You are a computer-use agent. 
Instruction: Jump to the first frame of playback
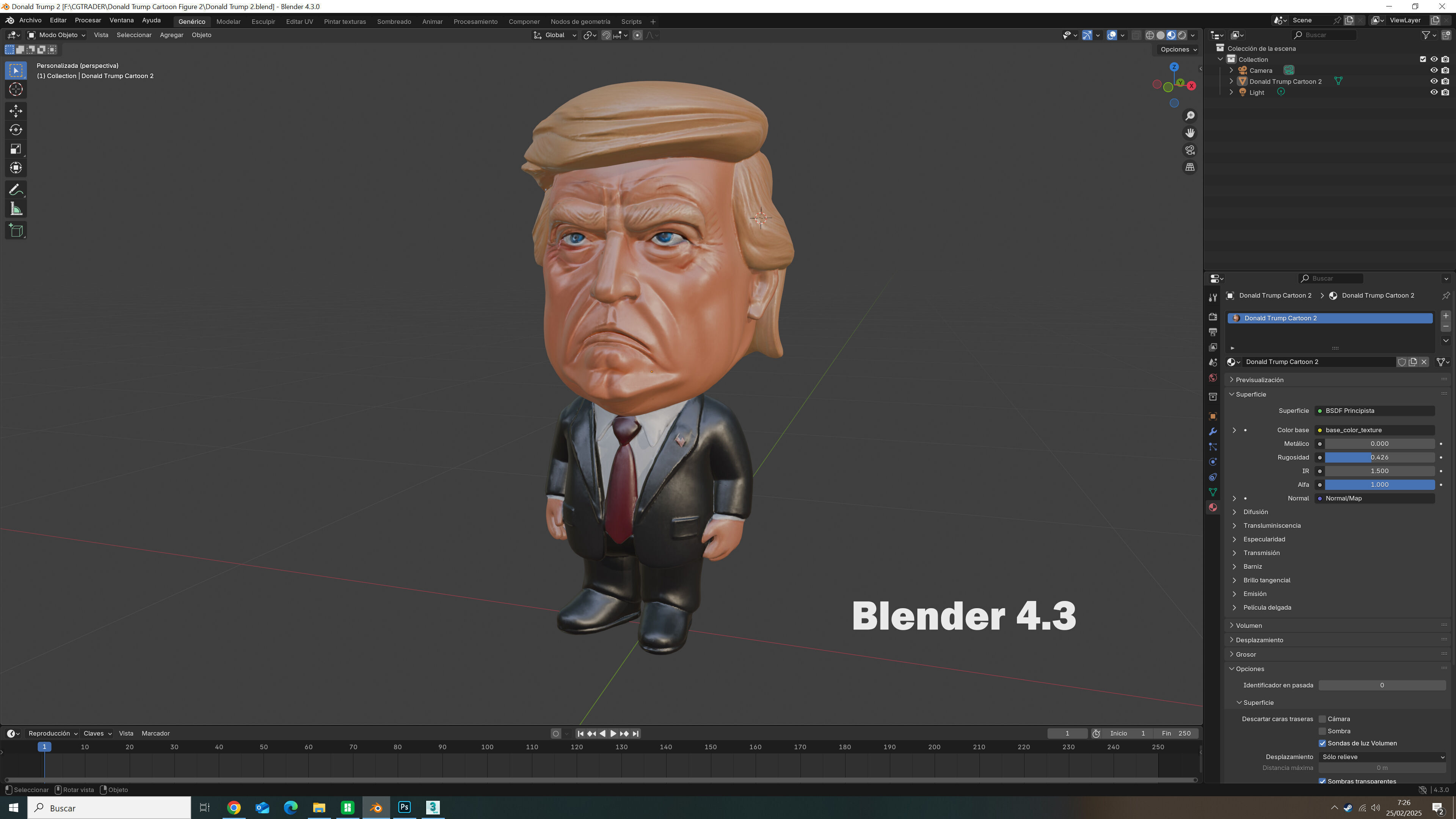[581, 734]
